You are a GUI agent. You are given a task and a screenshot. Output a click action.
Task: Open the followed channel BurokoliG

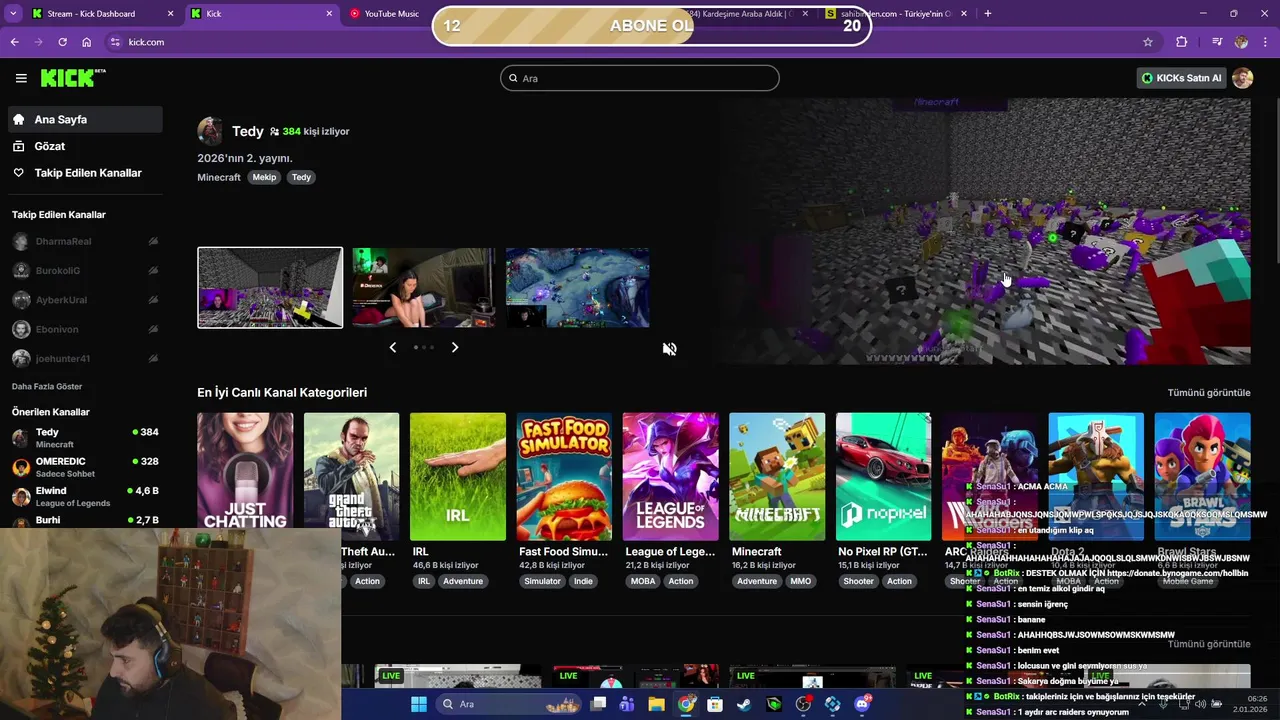pyautogui.click(x=85, y=271)
